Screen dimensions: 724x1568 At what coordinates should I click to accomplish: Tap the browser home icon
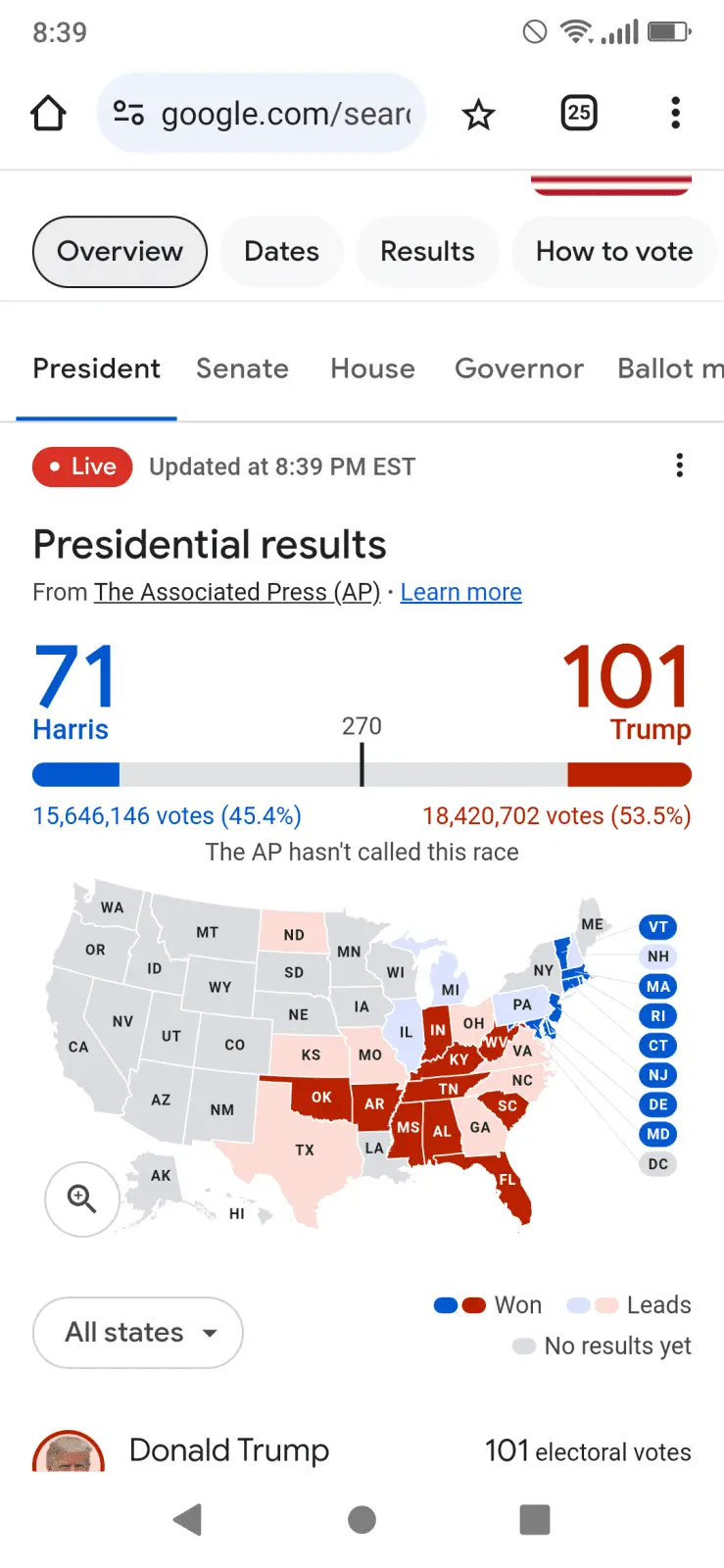[48, 114]
